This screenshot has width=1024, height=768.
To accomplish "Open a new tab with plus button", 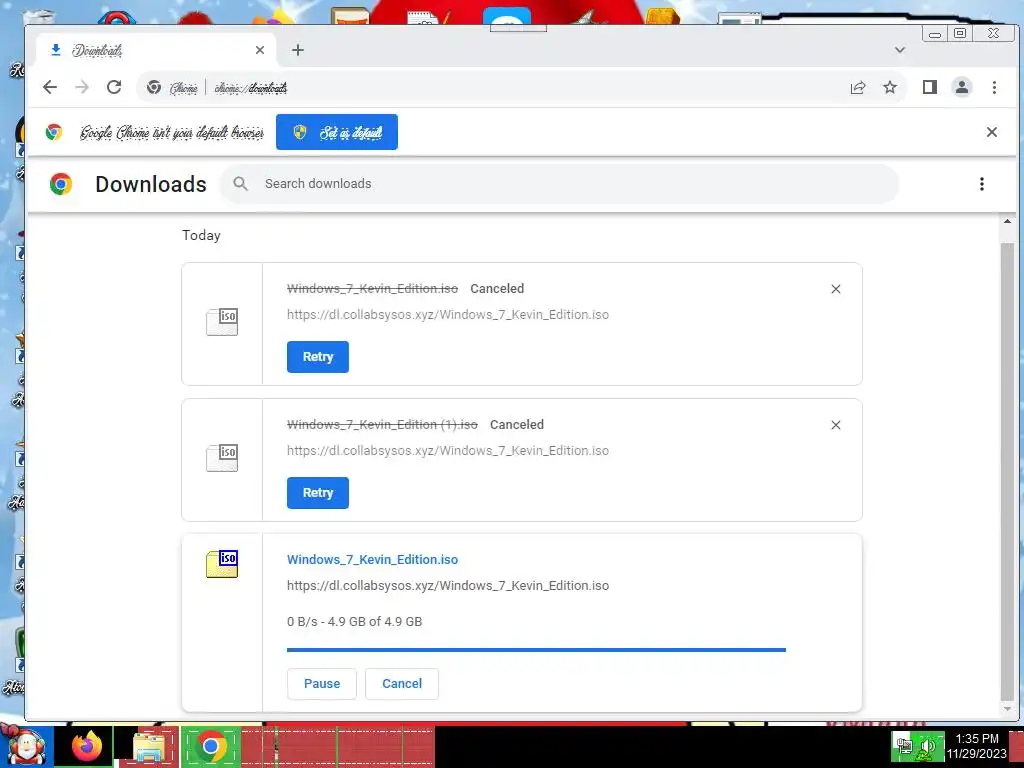I will point(298,50).
